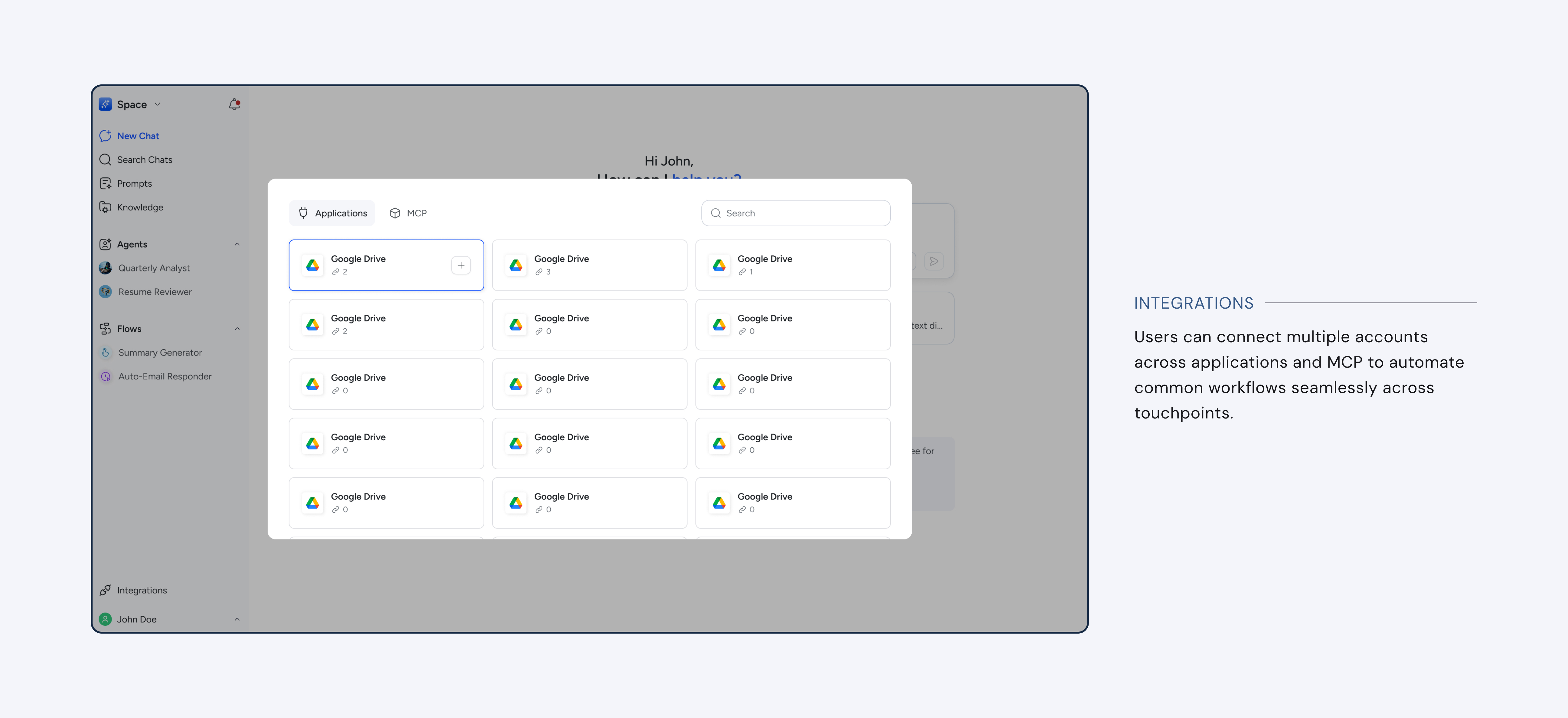The width and height of the screenshot is (1568, 718).
Task: Click the Integrations icon in sidebar
Action: (105, 590)
